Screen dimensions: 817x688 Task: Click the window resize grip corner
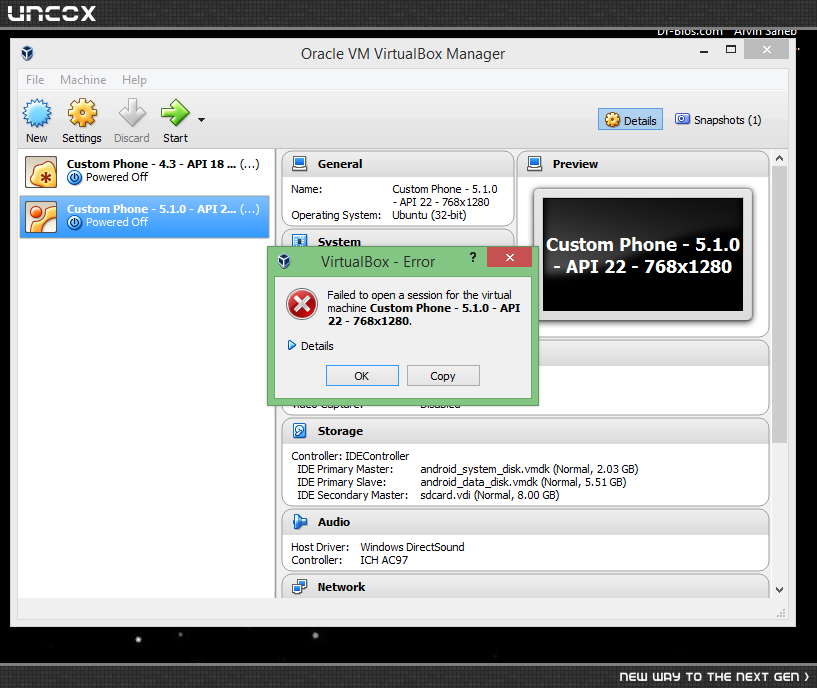tap(781, 613)
